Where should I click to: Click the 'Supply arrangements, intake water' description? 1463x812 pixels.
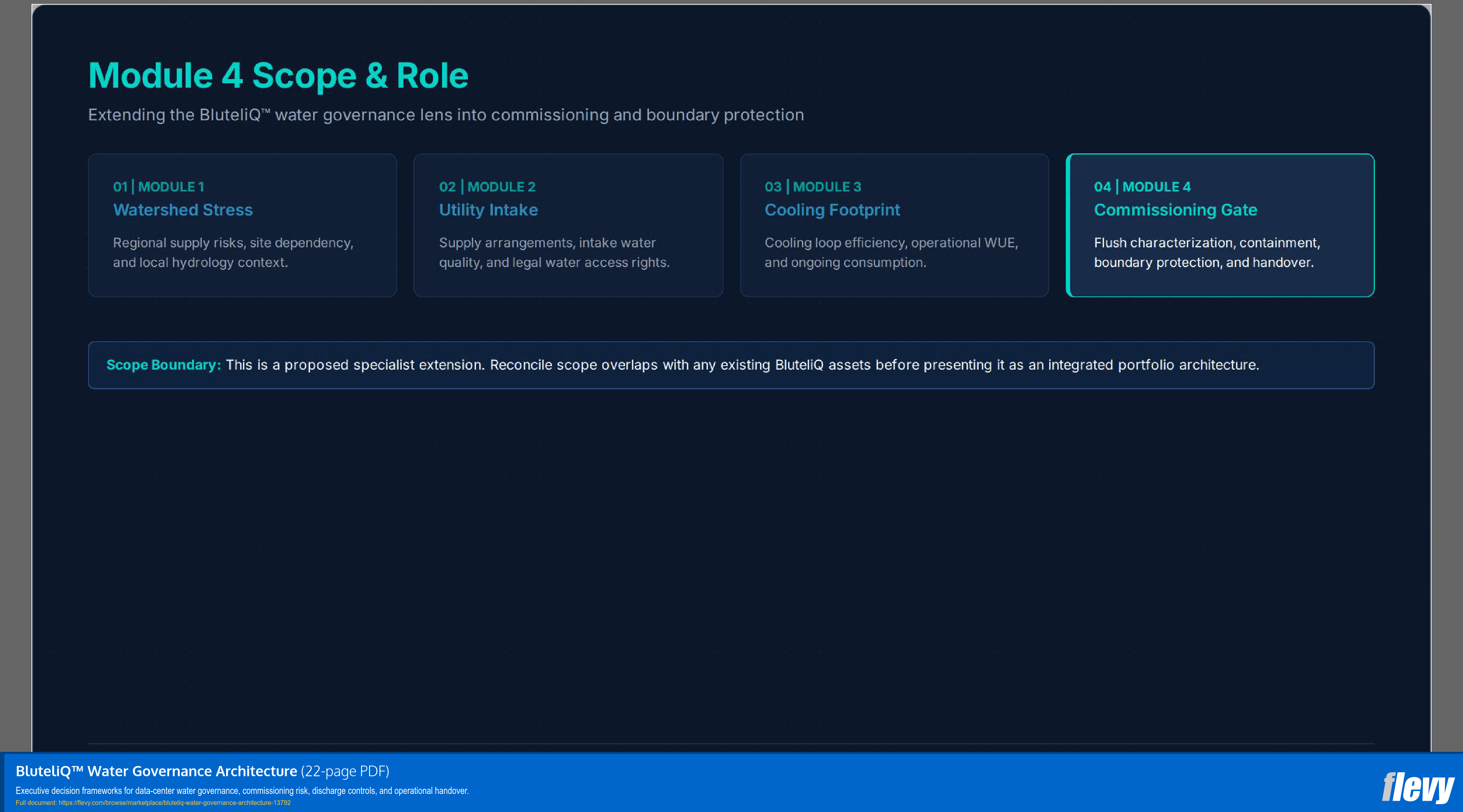[x=554, y=253]
